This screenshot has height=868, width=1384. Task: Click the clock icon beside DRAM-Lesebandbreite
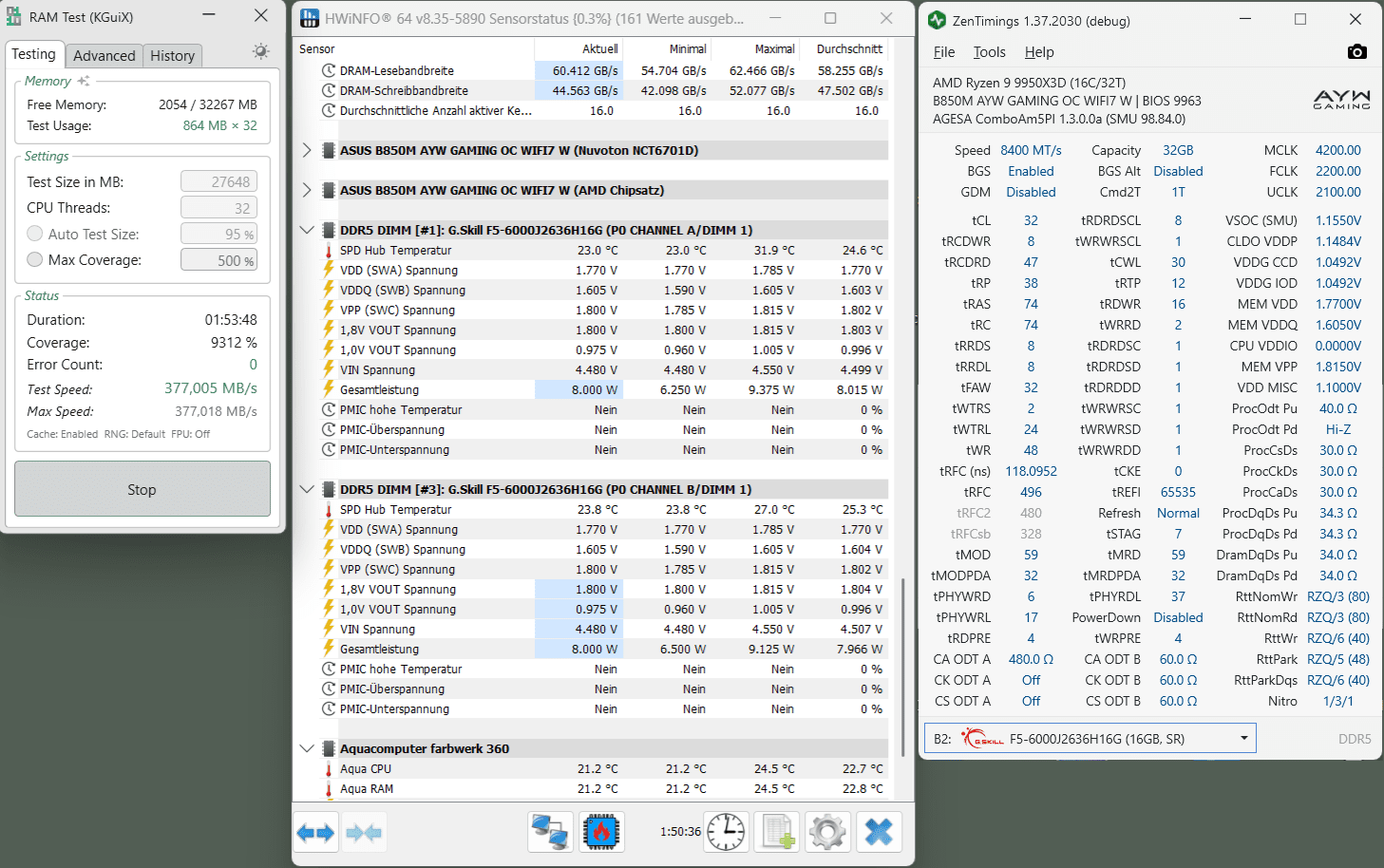click(329, 70)
